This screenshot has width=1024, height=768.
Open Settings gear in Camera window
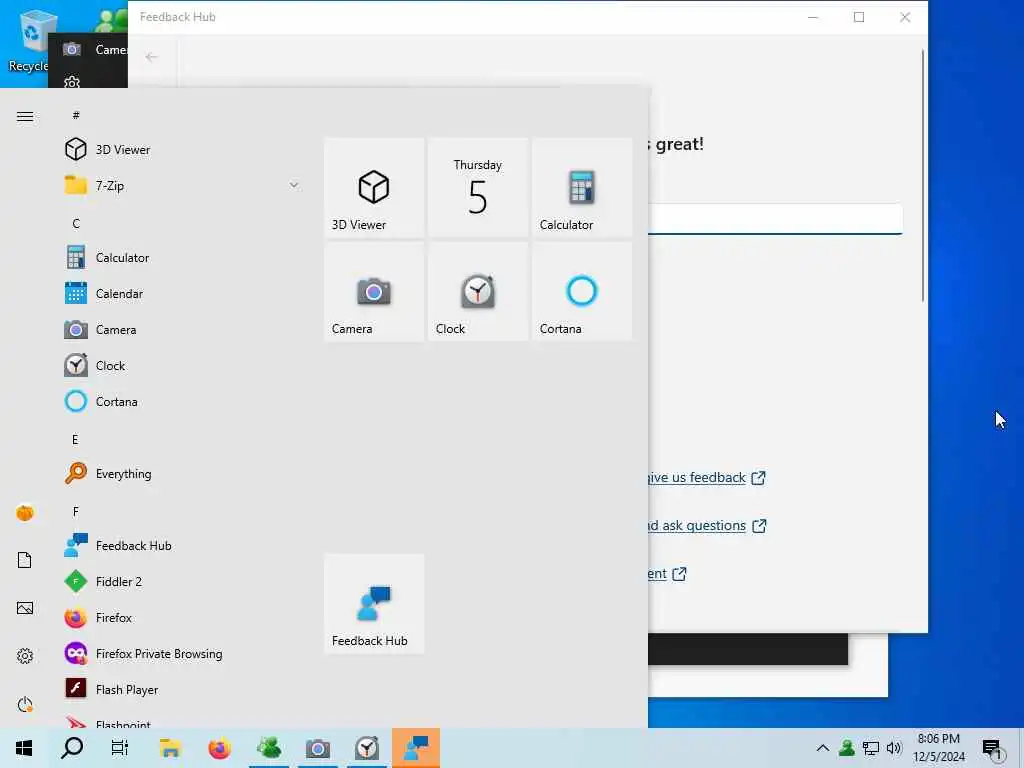click(72, 82)
